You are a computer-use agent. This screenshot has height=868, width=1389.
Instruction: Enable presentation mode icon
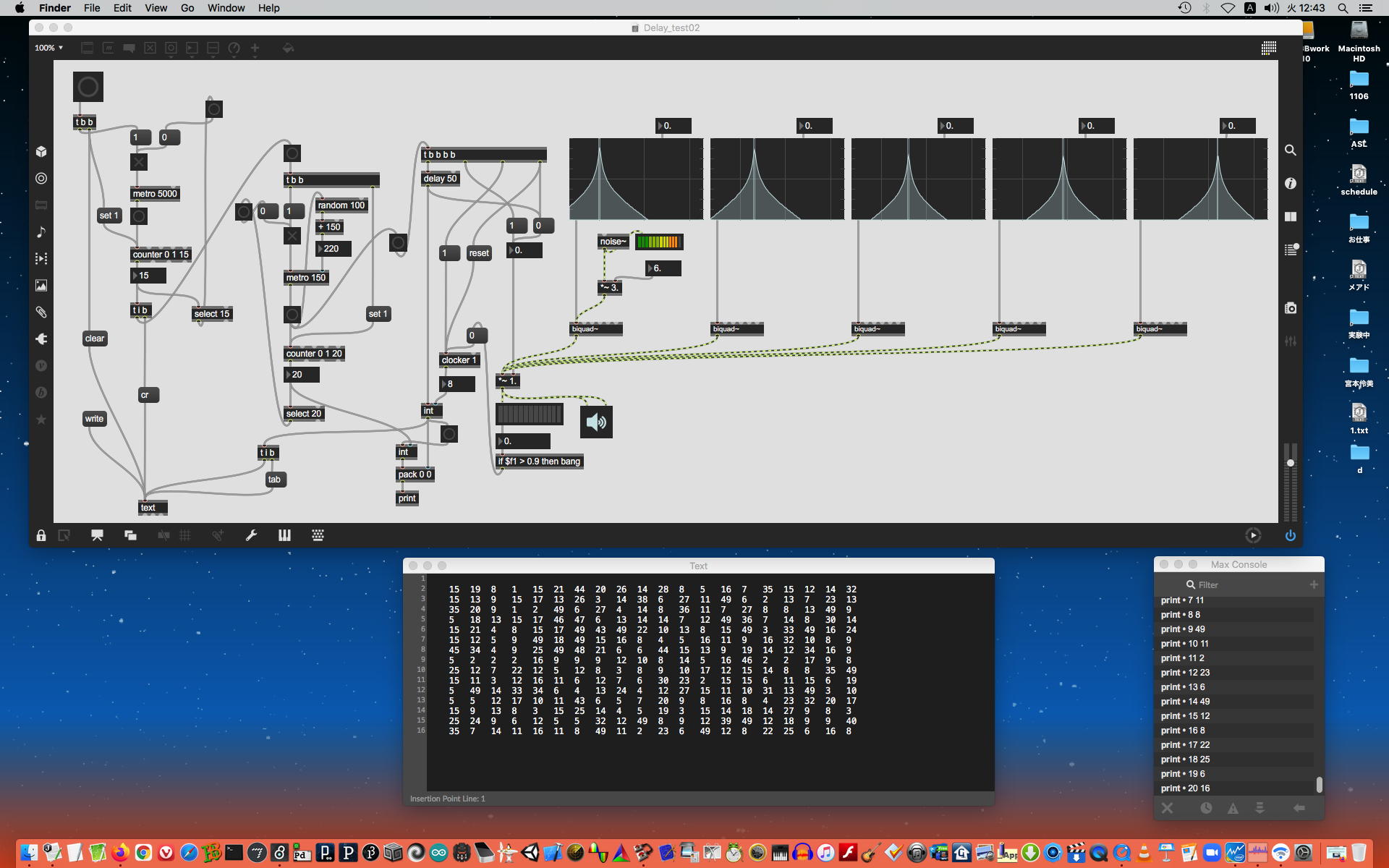point(97,535)
